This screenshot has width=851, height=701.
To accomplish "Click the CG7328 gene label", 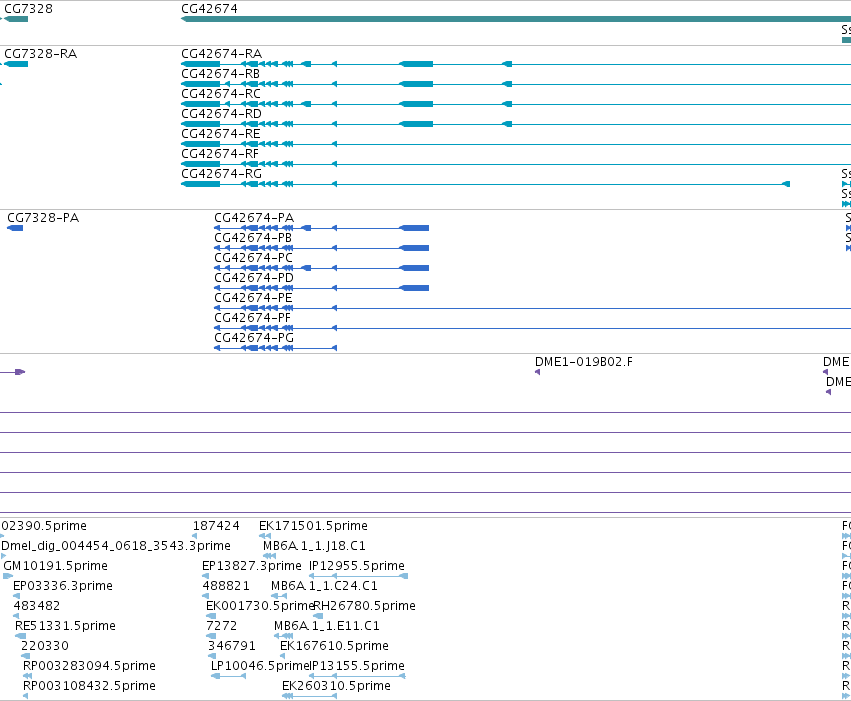I will (28, 9).
